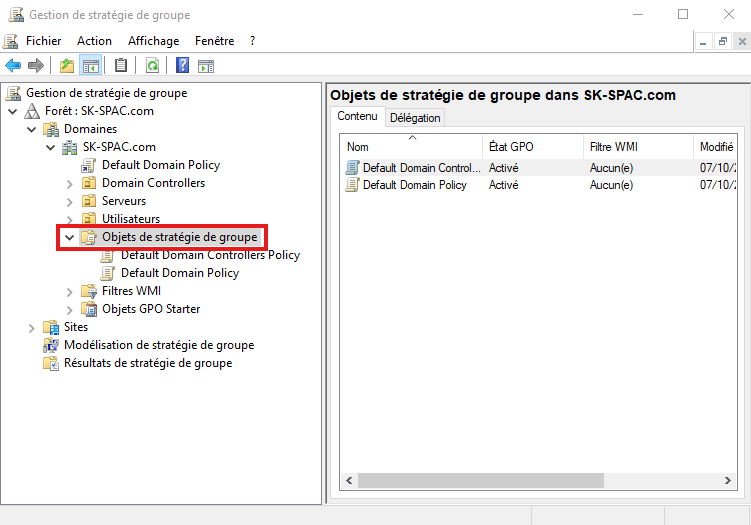Click the Up one level folder icon
The height and width of the screenshot is (525, 751).
(67, 66)
